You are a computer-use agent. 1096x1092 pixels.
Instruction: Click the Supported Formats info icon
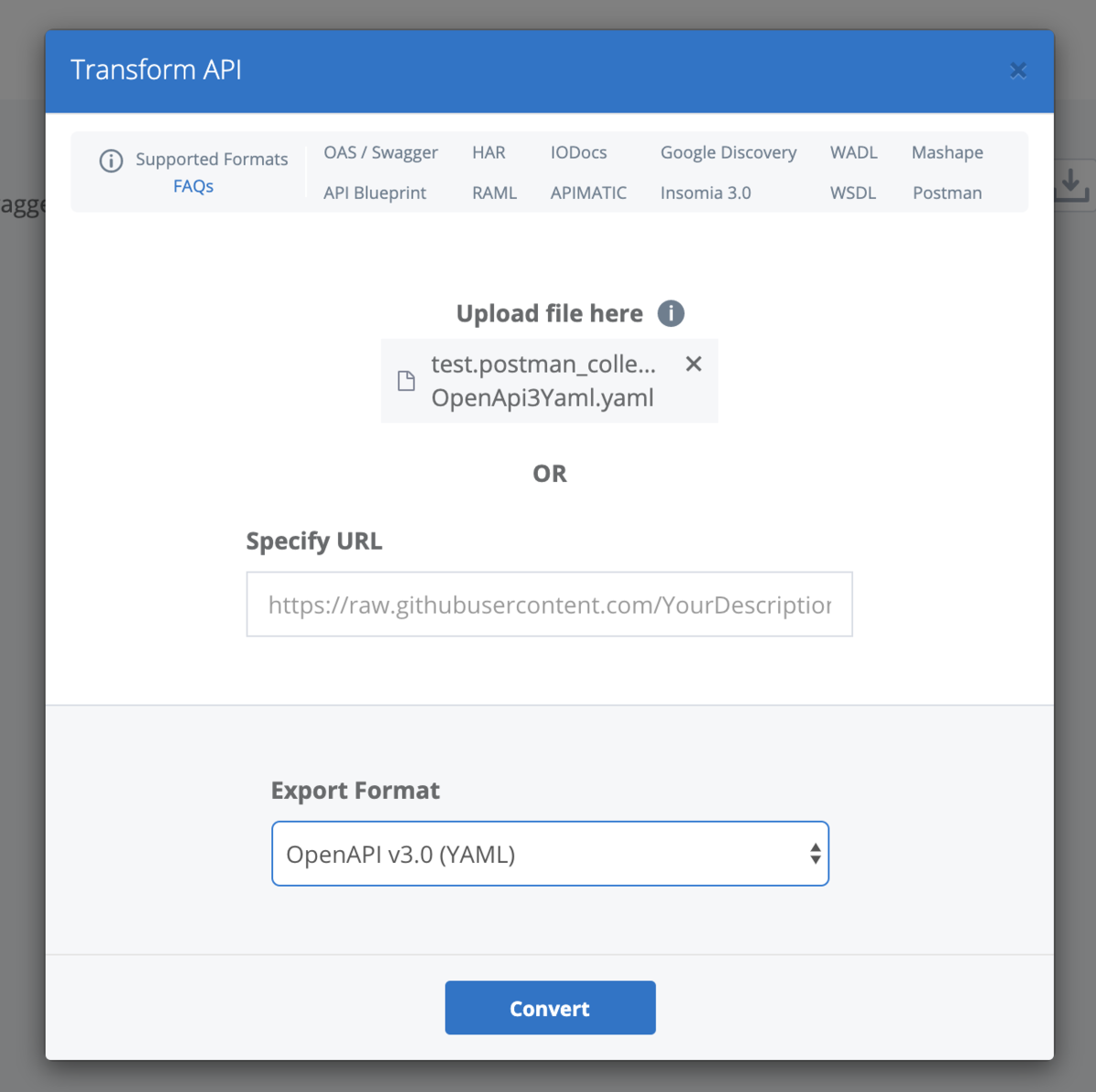[111, 161]
